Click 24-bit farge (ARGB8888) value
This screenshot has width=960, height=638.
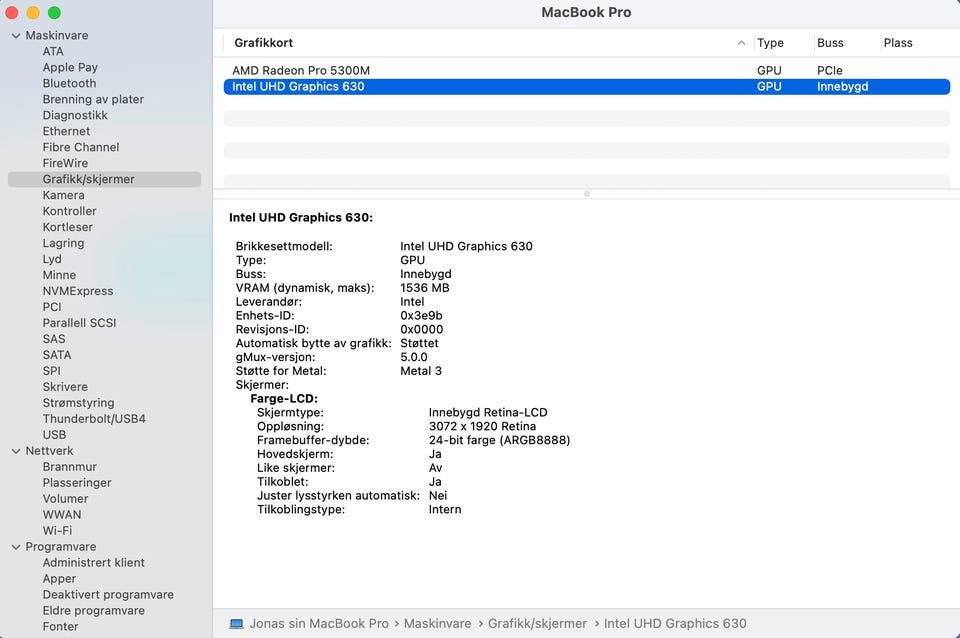(x=500, y=440)
